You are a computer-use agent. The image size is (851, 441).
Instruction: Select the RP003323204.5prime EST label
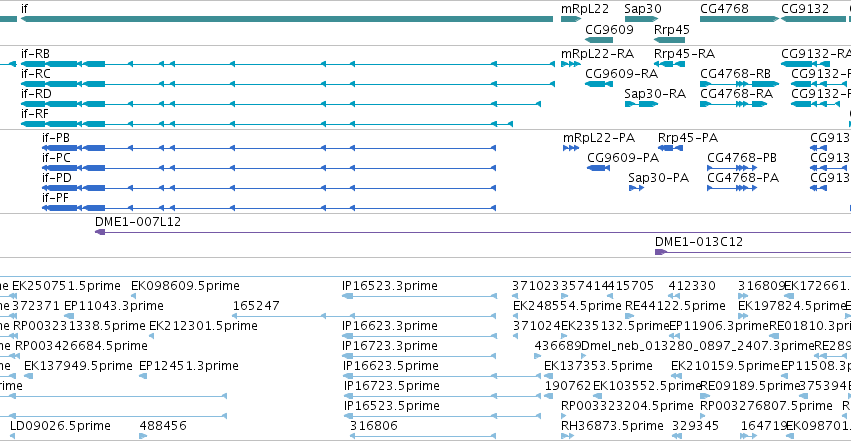pyautogui.click(x=627, y=406)
